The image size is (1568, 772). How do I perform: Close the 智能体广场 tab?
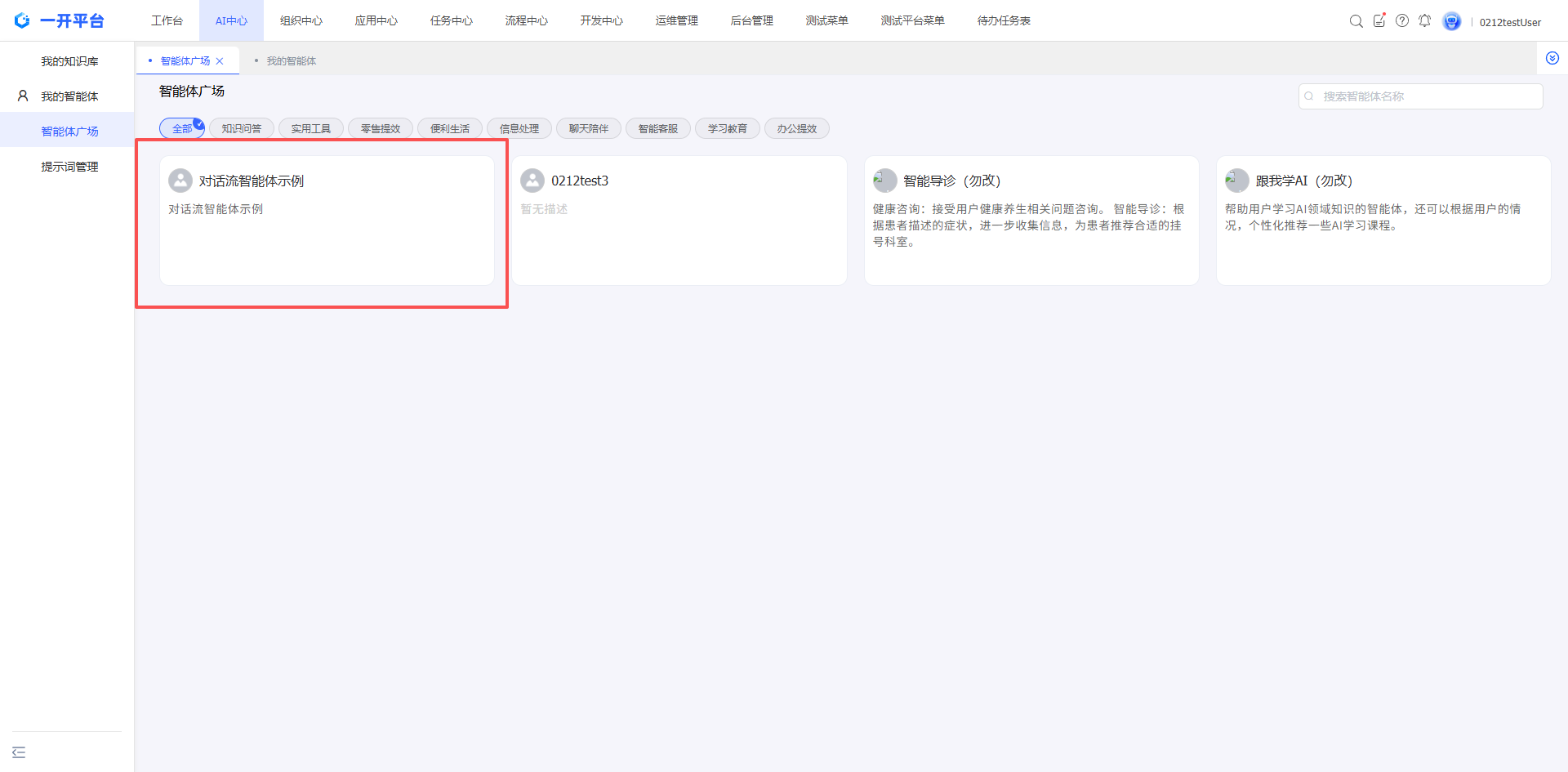pyautogui.click(x=220, y=61)
